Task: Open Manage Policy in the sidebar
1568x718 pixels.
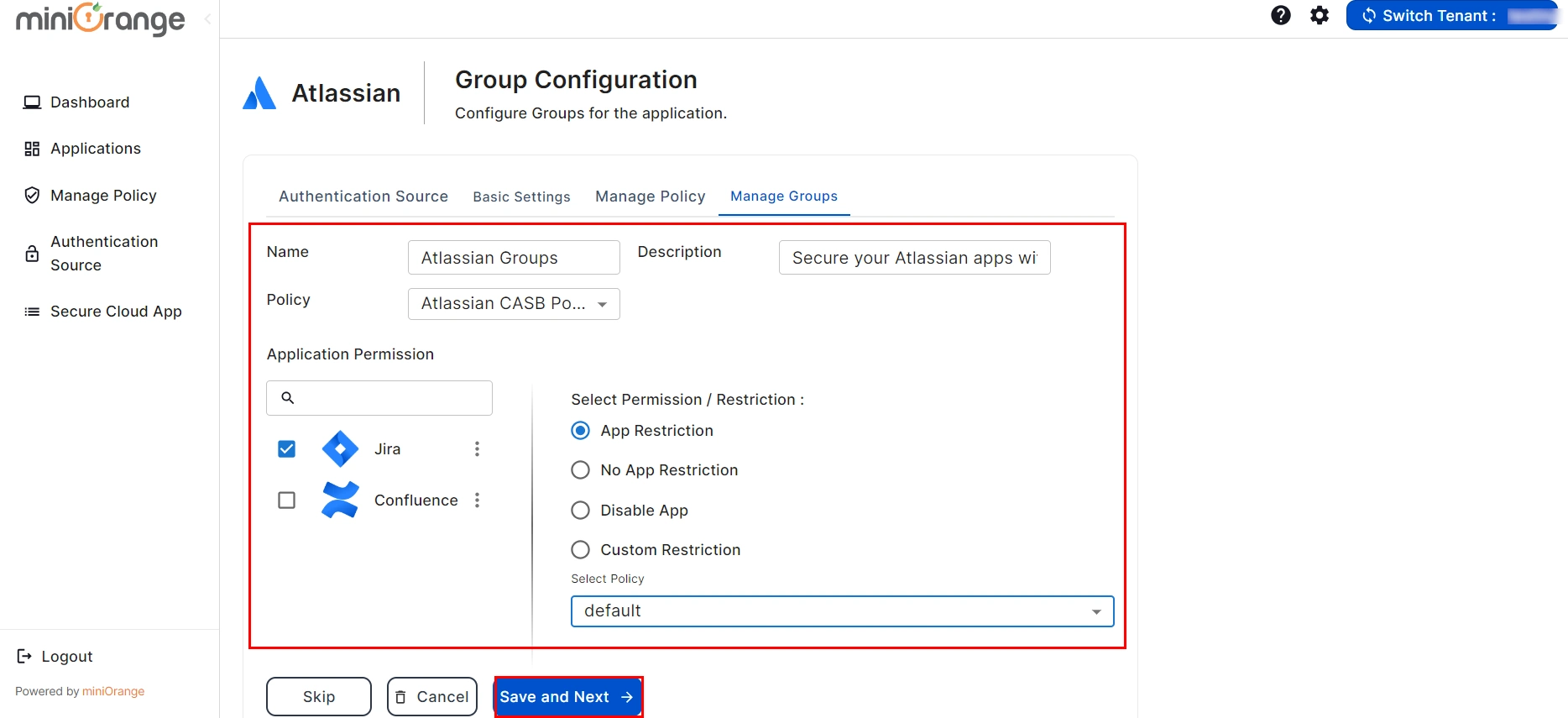Action: [103, 196]
